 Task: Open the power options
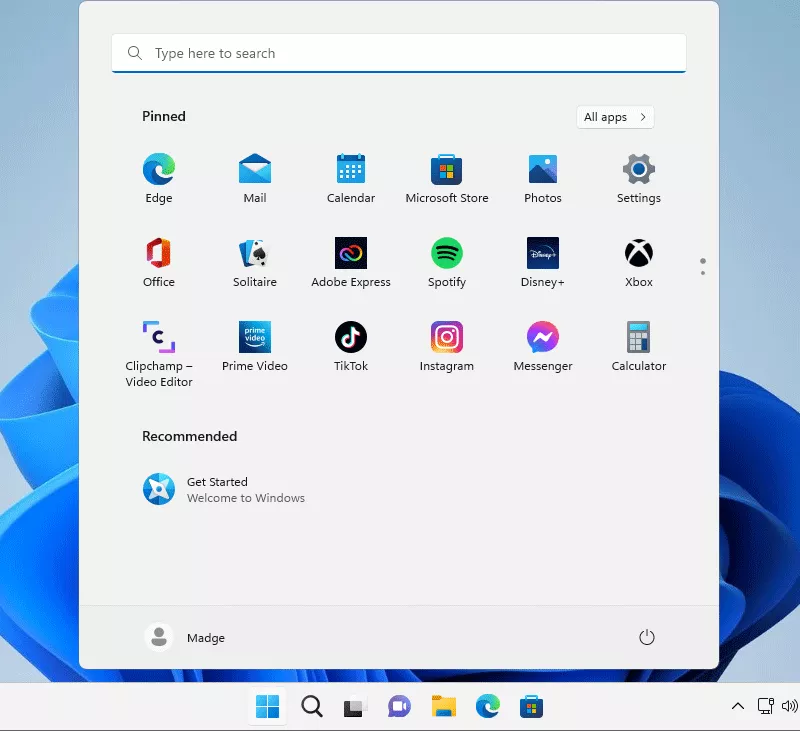pos(647,636)
